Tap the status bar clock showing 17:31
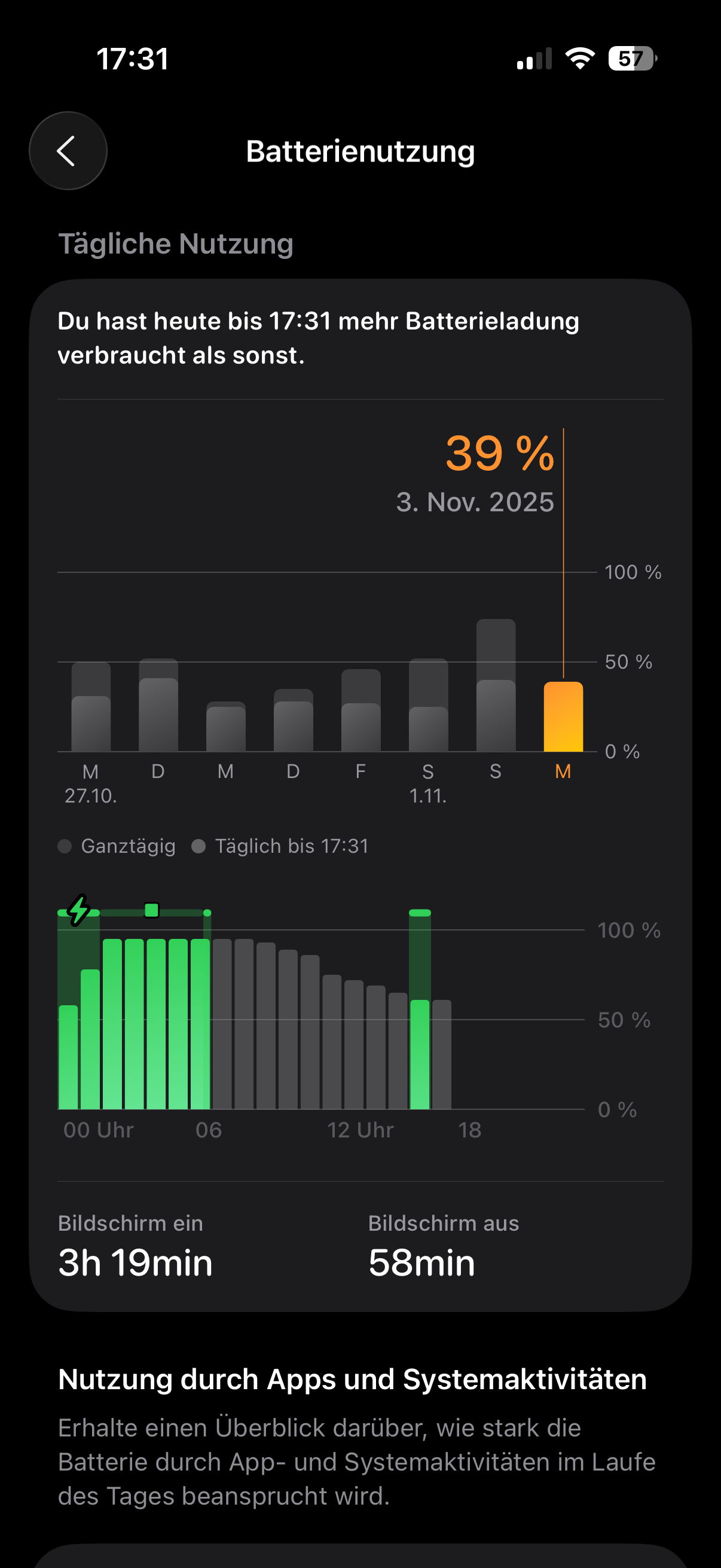 pos(133,59)
